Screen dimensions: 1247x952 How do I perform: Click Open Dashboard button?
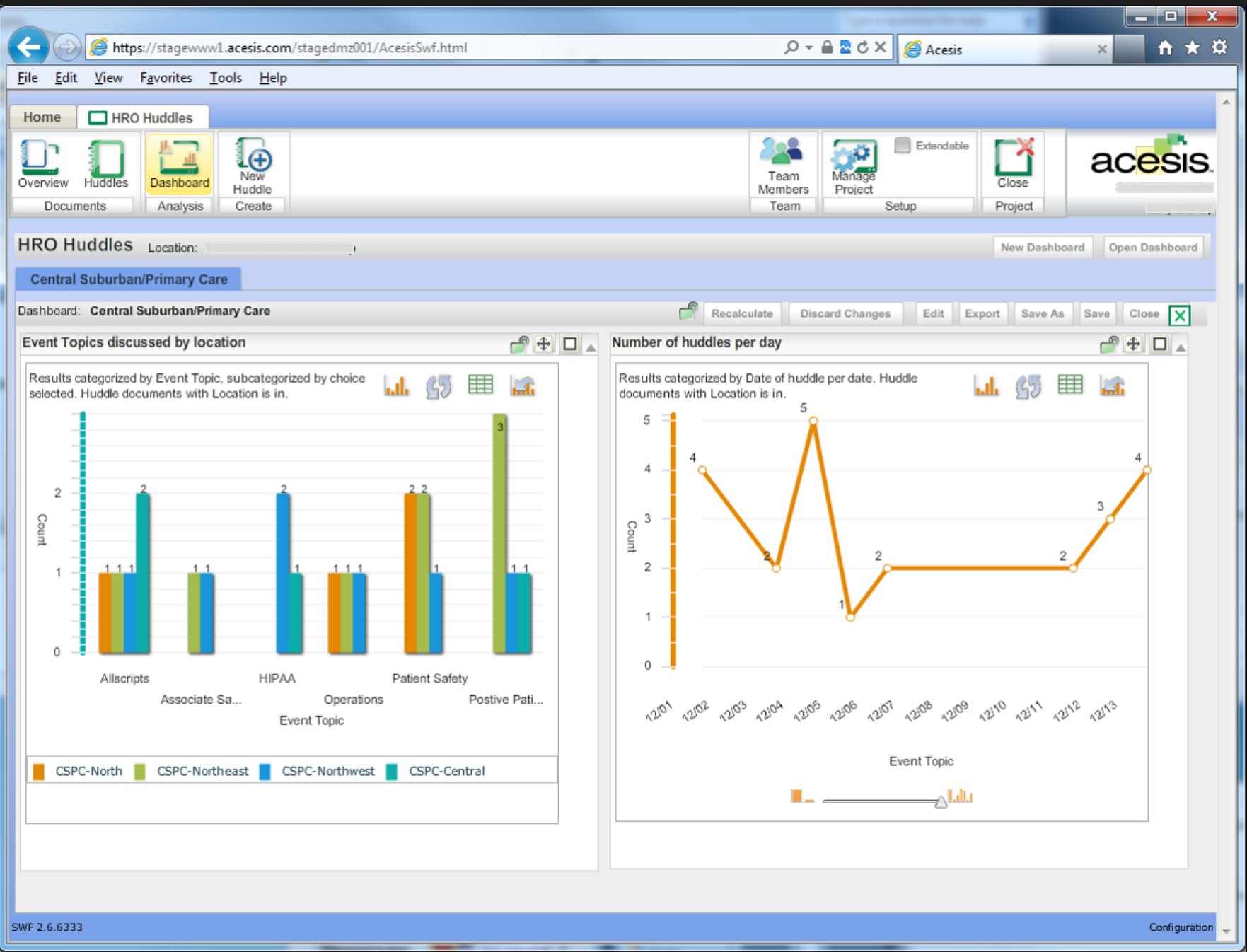[x=1153, y=248]
